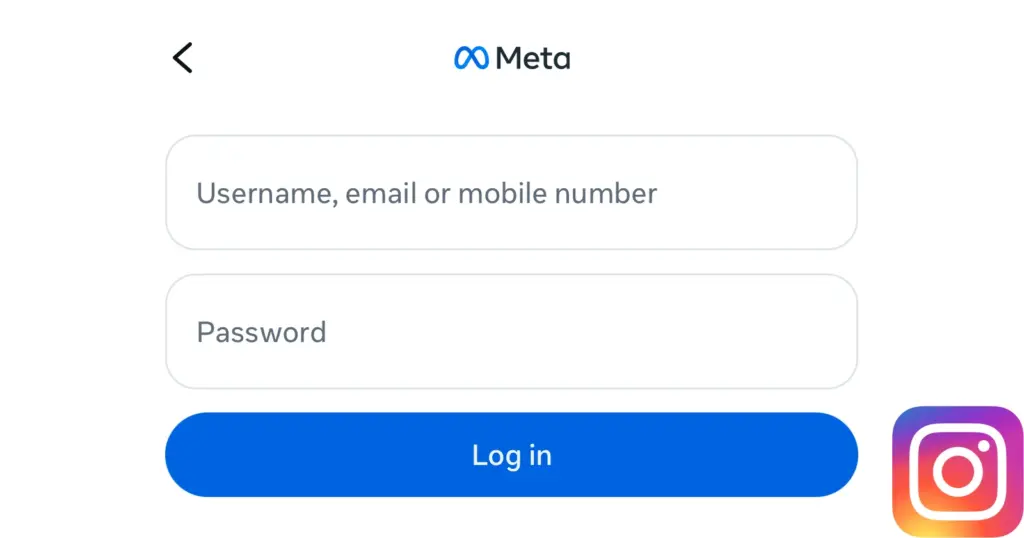Click the "Password" placeholder text

[x=261, y=331]
